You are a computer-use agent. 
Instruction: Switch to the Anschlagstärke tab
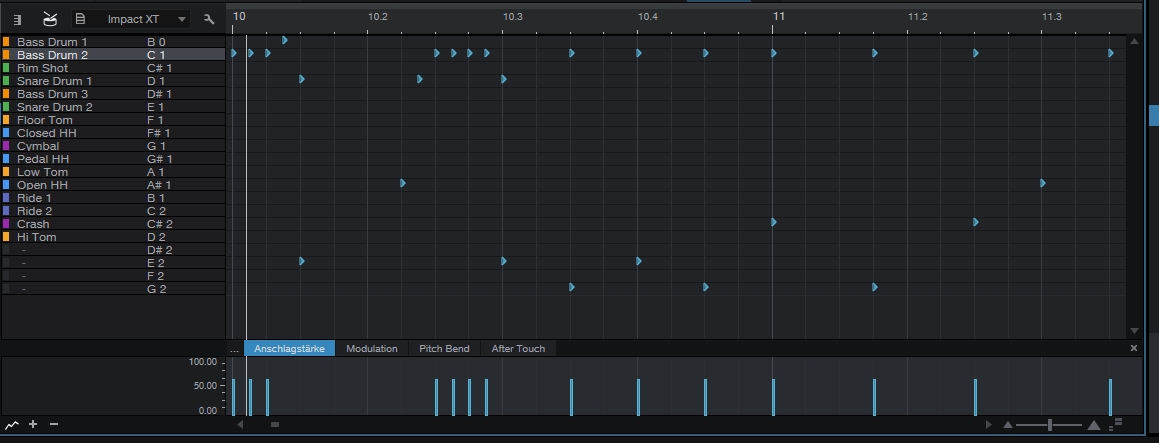pyautogui.click(x=290, y=348)
